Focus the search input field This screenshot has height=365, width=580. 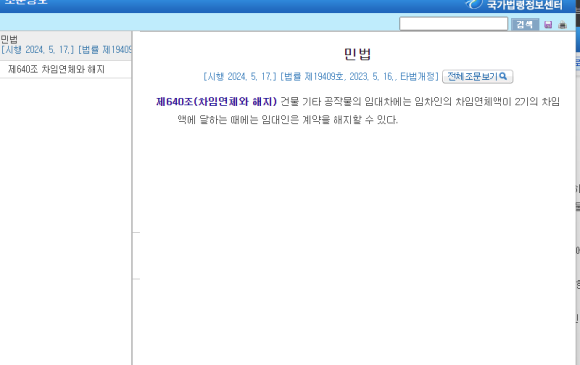point(453,24)
